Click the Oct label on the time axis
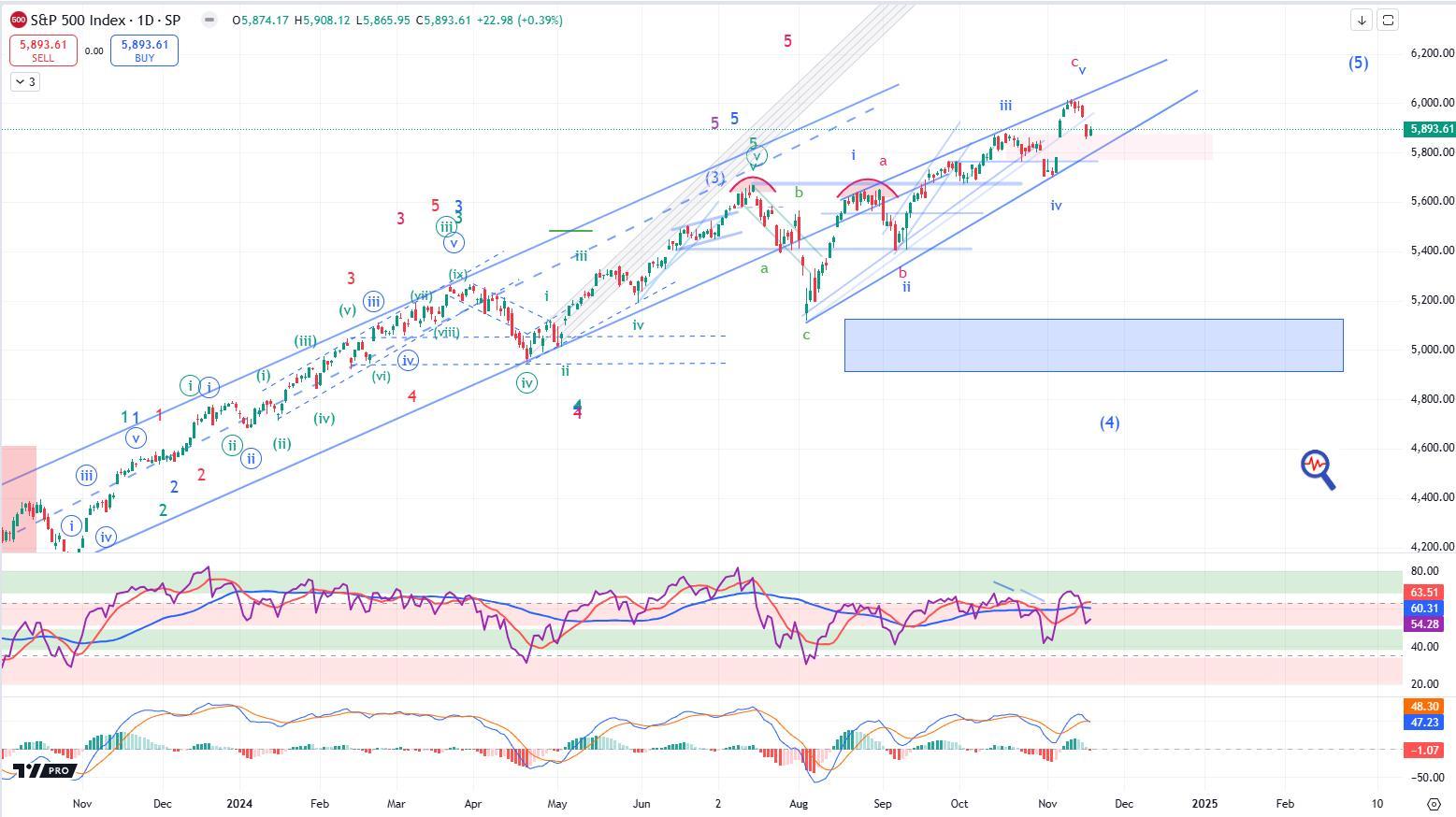This screenshot has width=1456, height=817. click(959, 804)
